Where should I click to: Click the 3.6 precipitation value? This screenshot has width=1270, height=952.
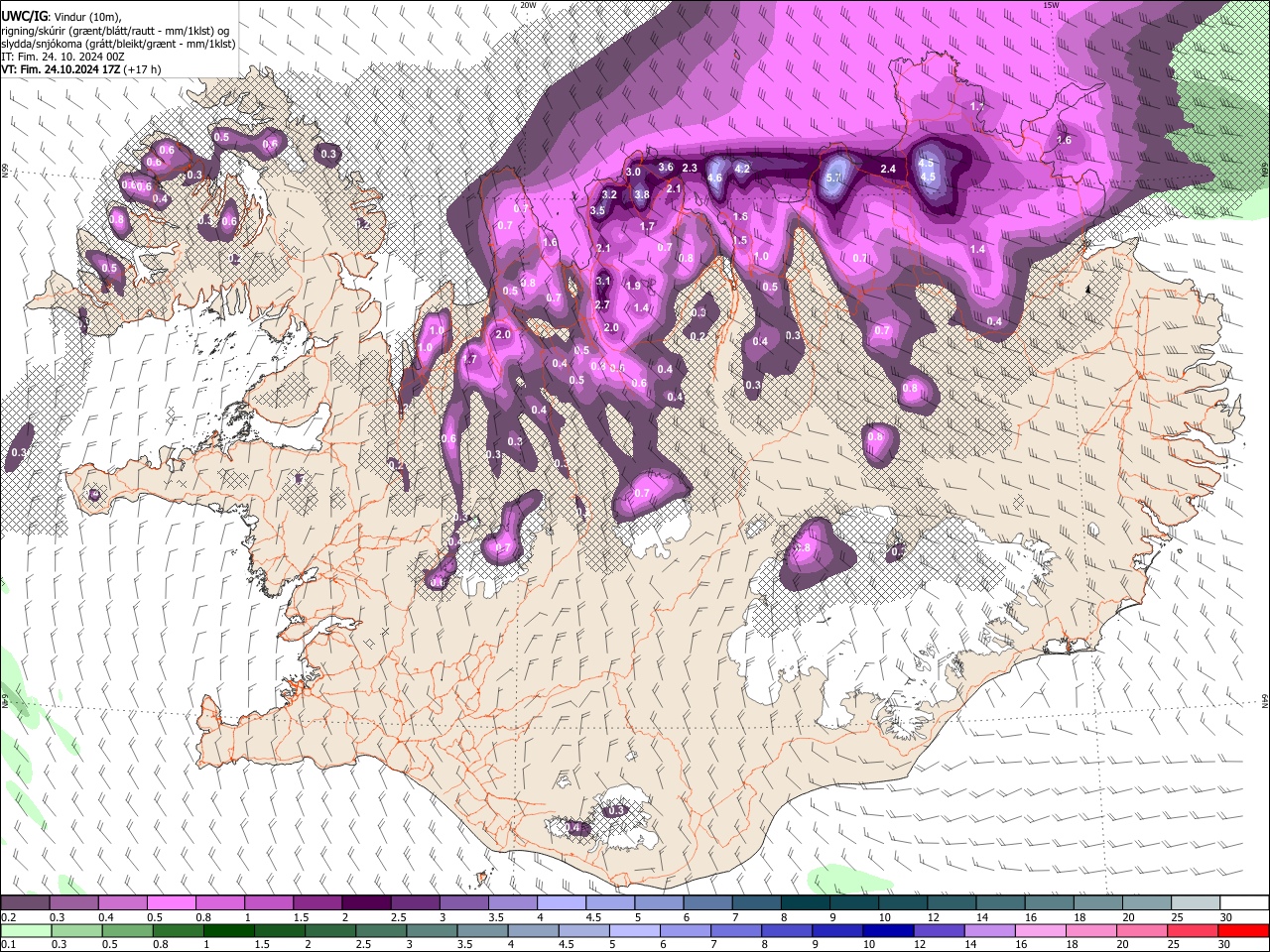pos(666,168)
